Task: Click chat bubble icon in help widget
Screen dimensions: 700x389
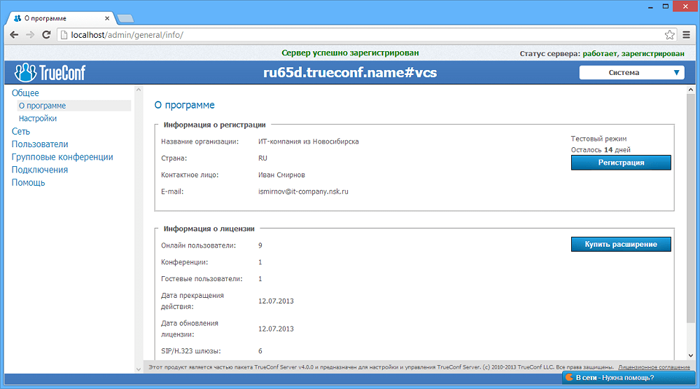Action: (x=569, y=377)
